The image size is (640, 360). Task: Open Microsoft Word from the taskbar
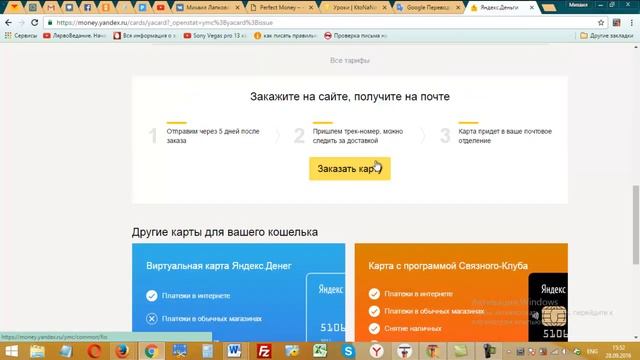point(234,351)
